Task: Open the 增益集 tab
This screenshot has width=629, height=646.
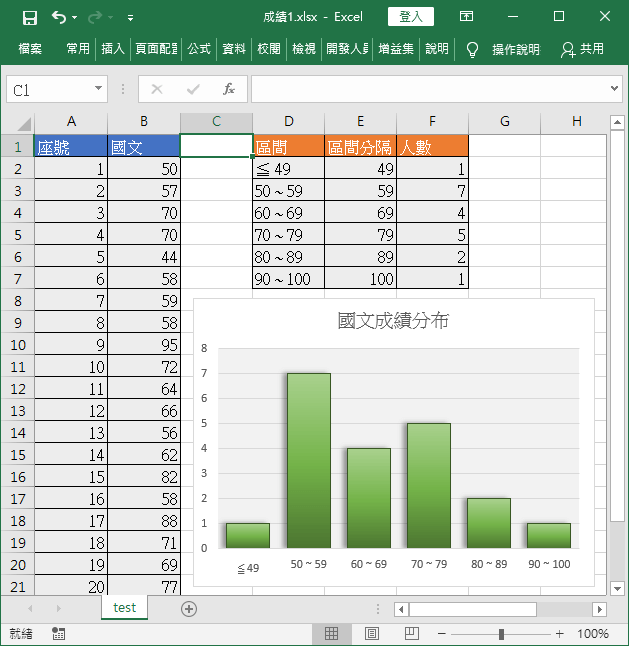Action: pyautogui.click(x=396, y=49)
